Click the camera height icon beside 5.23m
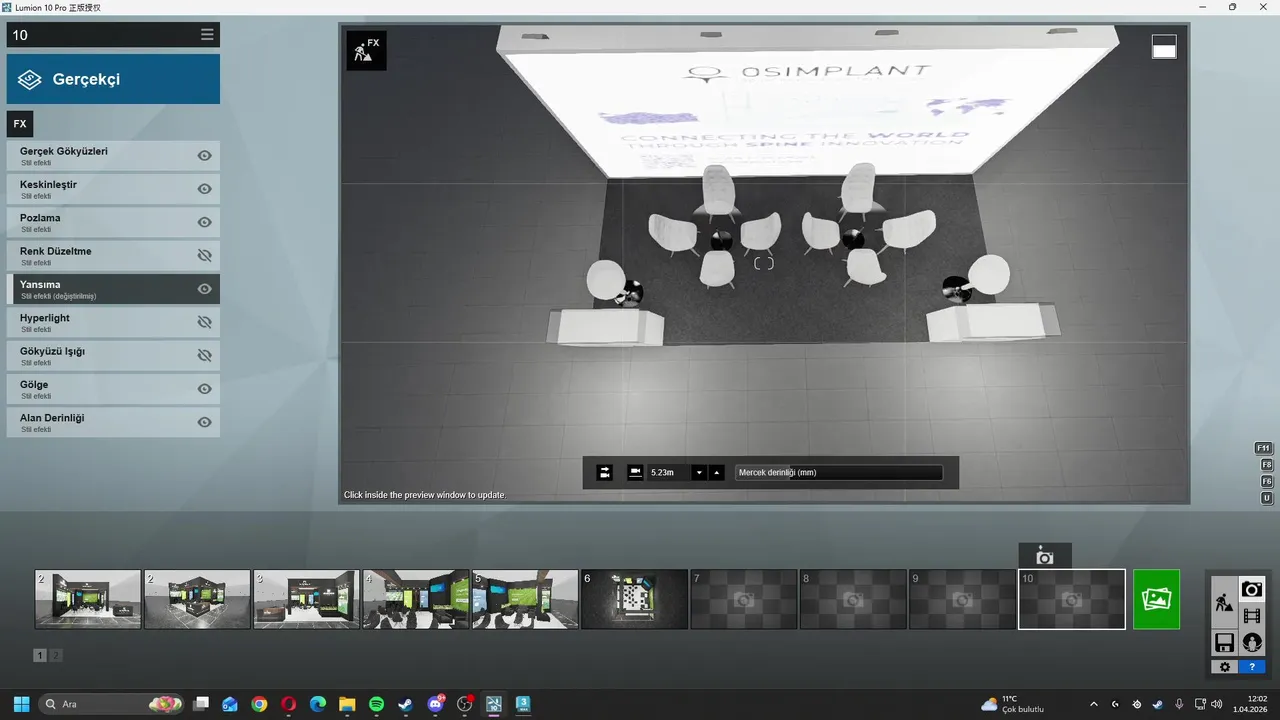Image resolution: width=1280 pixels, height=720 pixels. click(x=635, y=473)
